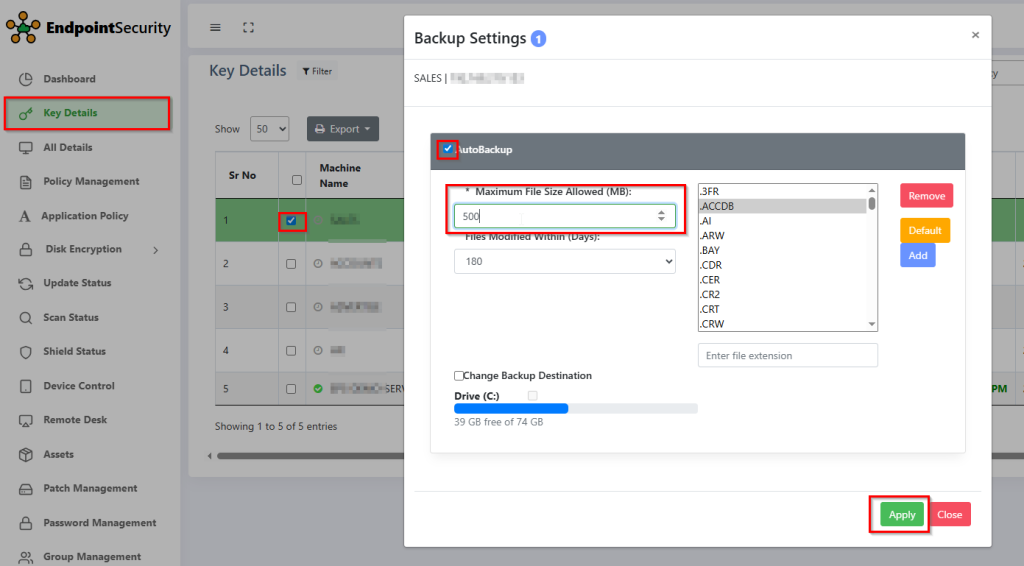Click the Enter file extension field
The image size is (1024, 566).
(787, 355)
